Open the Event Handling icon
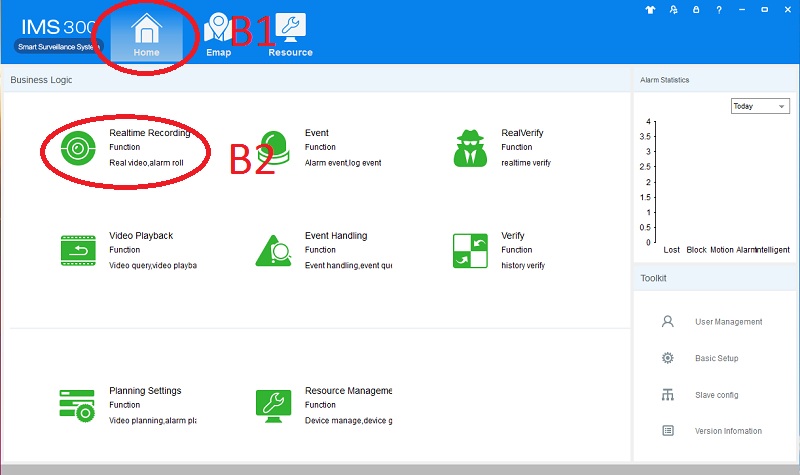The height and width of the screenshot is (475, 800). point(273,251)
